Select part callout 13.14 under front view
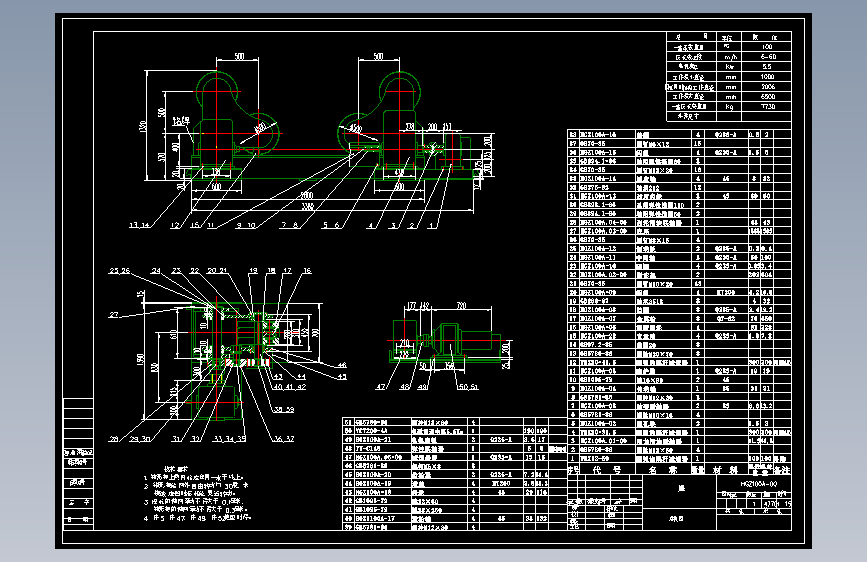The width and height of the screenshot is (867, 562). pyautogui.click(x=139, y=225)
